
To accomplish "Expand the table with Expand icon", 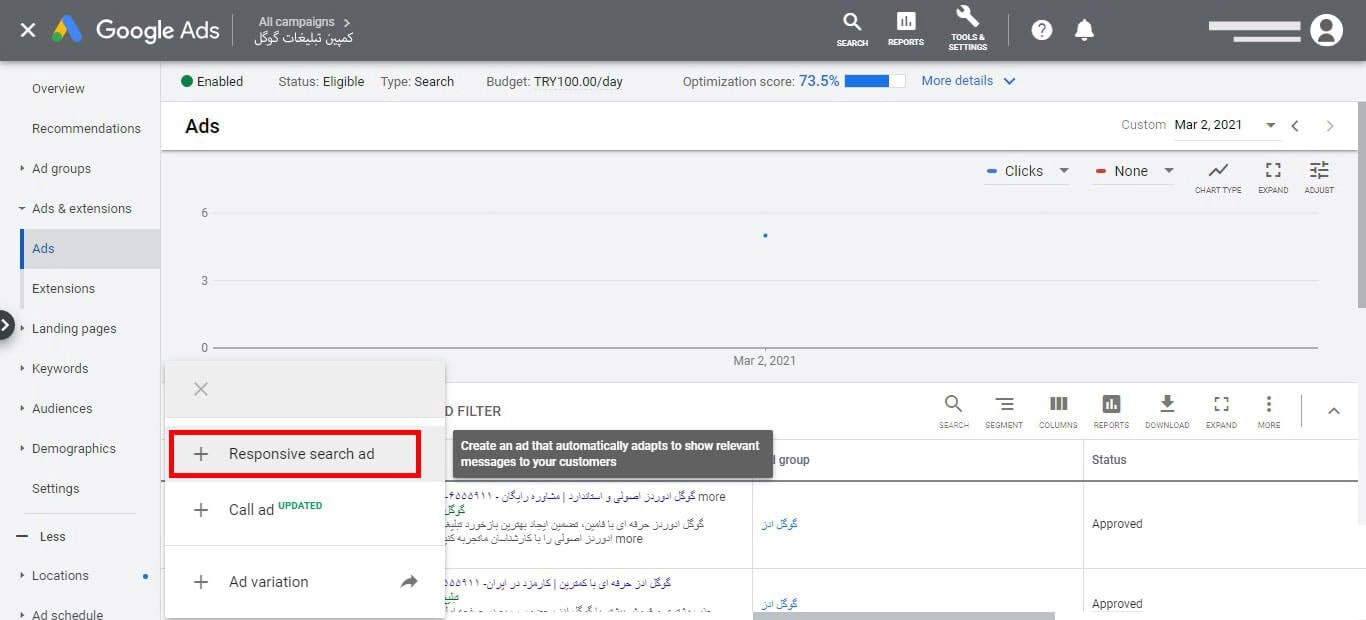I will click(1221, 410).
